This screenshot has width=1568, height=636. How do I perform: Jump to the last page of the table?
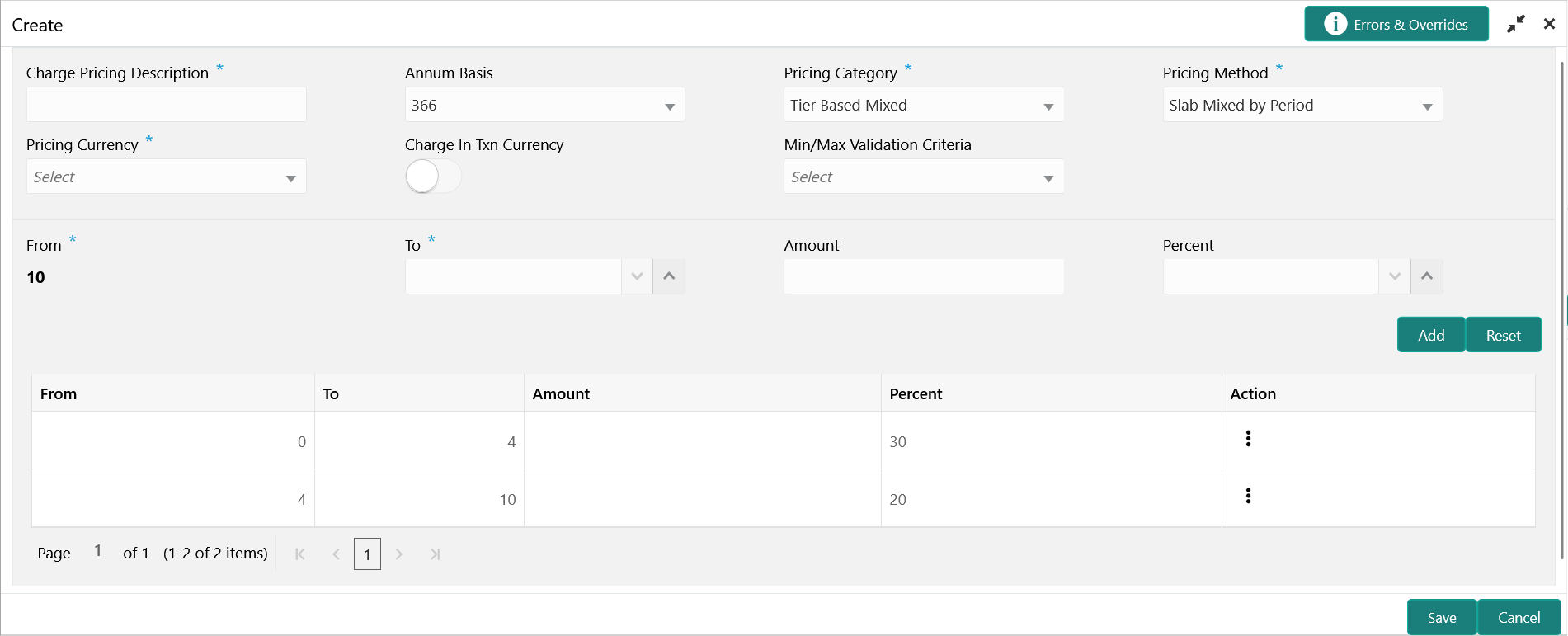click(435, 554)
